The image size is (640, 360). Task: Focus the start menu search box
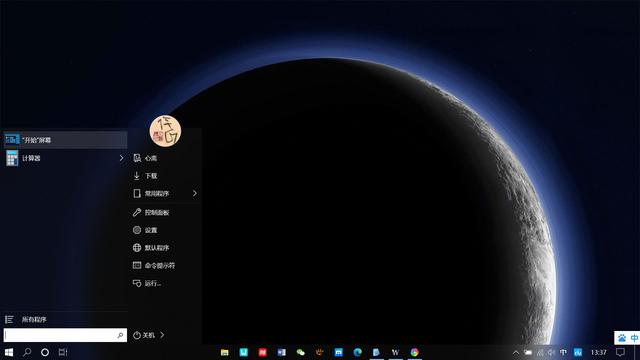pos(65,335)
